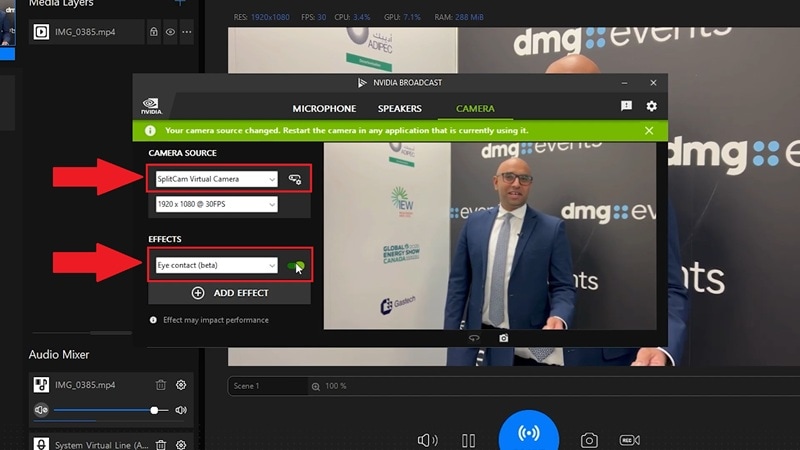The height and width of the screenshot is (450, 800).
Task: Toggle visibility of IMG_0385.mp4 media layer
Action: [x=170, y=32]
